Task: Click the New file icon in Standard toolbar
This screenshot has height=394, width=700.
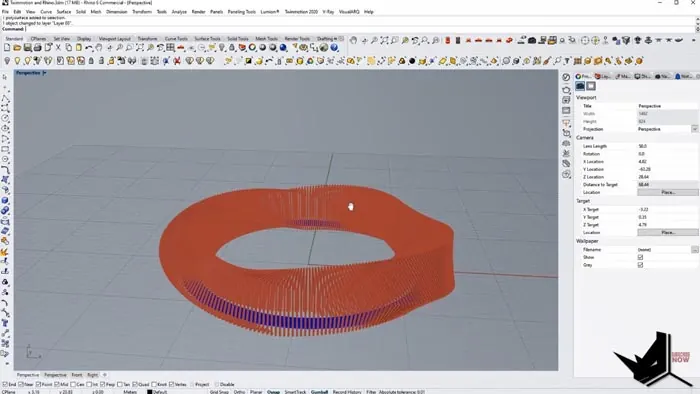Action: pos(7,48)
